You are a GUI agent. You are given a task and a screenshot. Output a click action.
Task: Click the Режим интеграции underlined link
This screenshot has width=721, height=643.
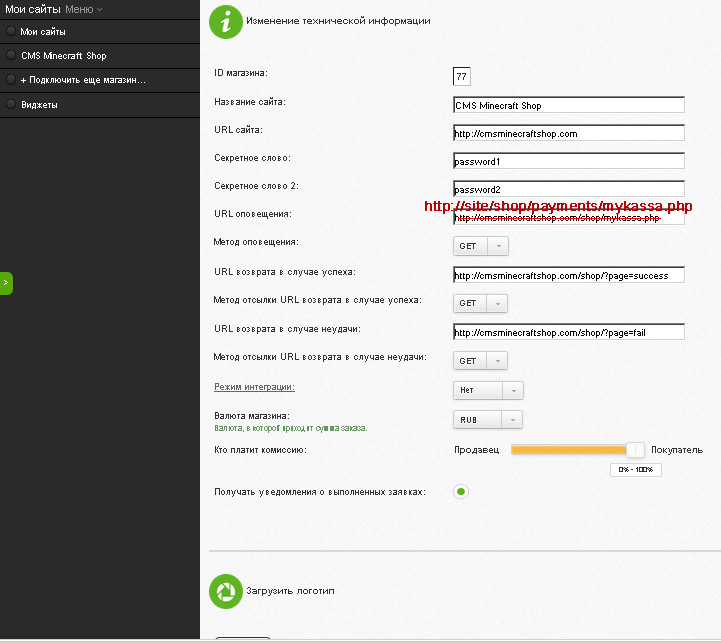[261, 386]
